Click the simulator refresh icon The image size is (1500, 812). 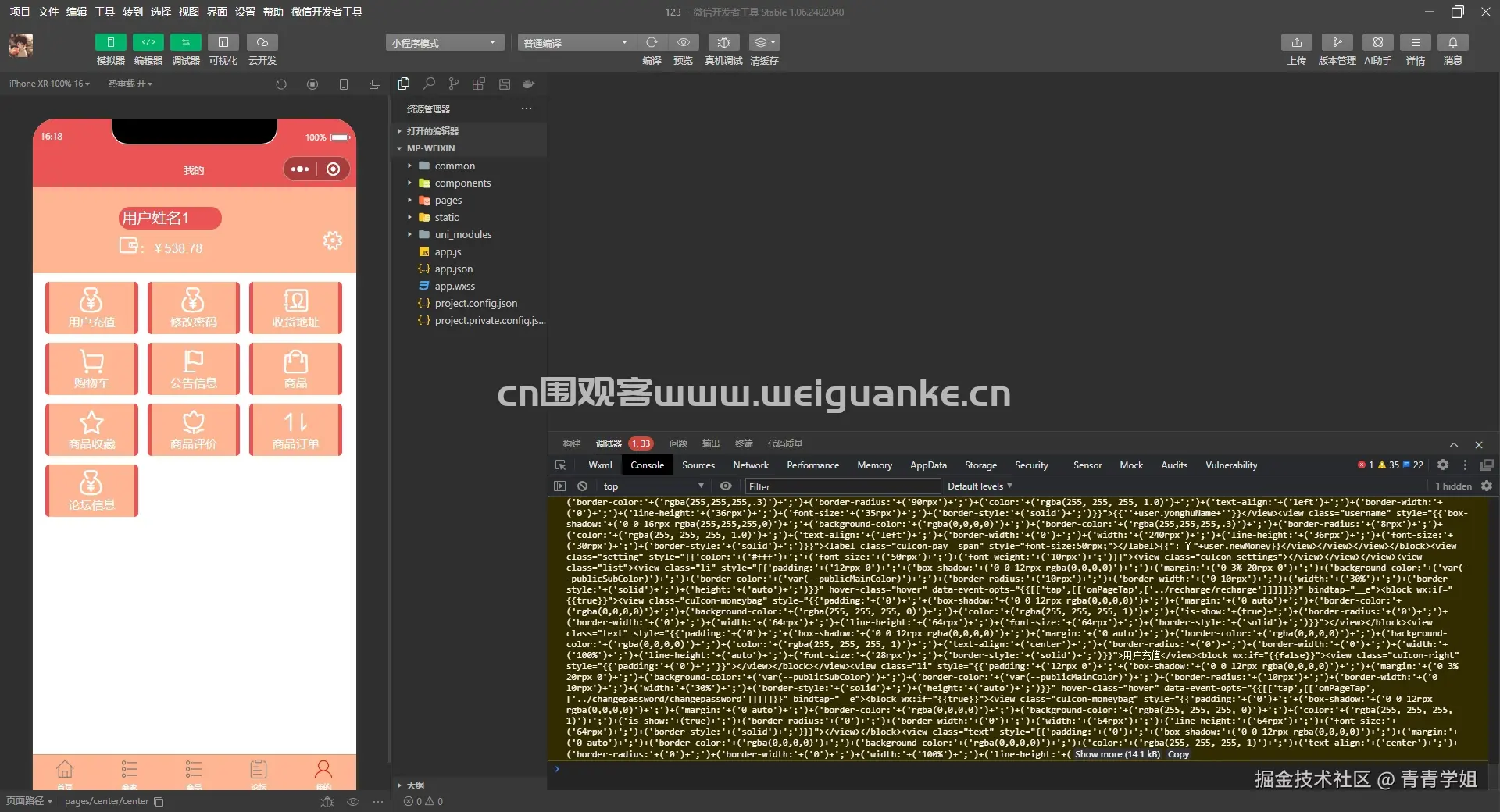pos(281,84)
